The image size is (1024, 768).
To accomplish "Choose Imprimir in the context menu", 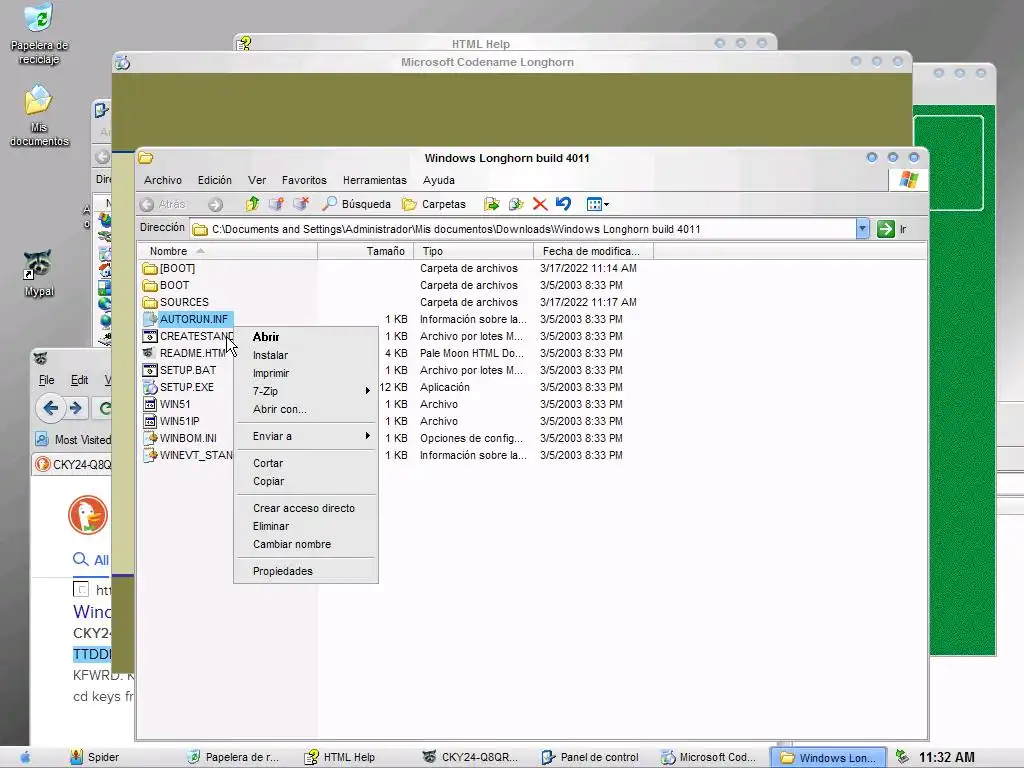I will tap(306, 374).
